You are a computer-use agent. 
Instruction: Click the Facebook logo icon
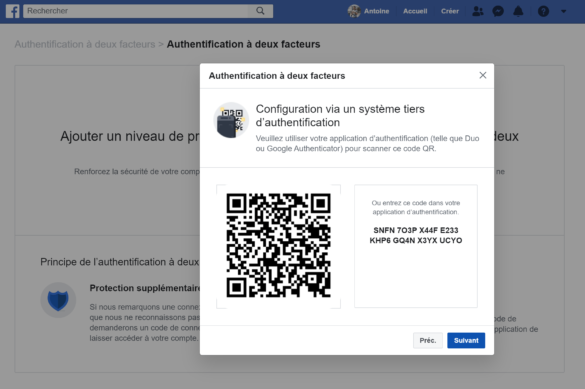coord(13,11)
